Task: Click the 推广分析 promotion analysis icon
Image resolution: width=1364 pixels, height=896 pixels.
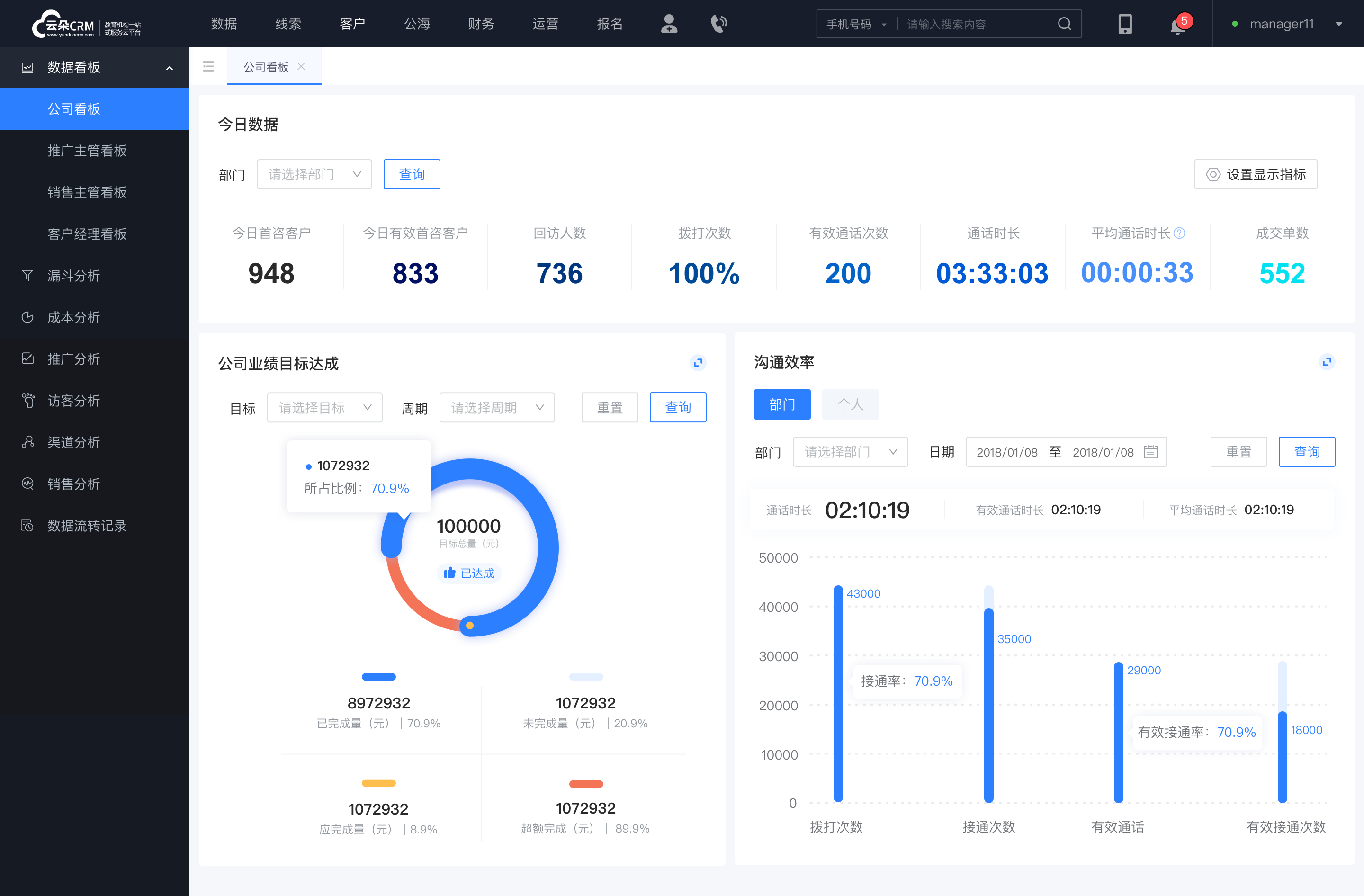Action: click(27, 358)
